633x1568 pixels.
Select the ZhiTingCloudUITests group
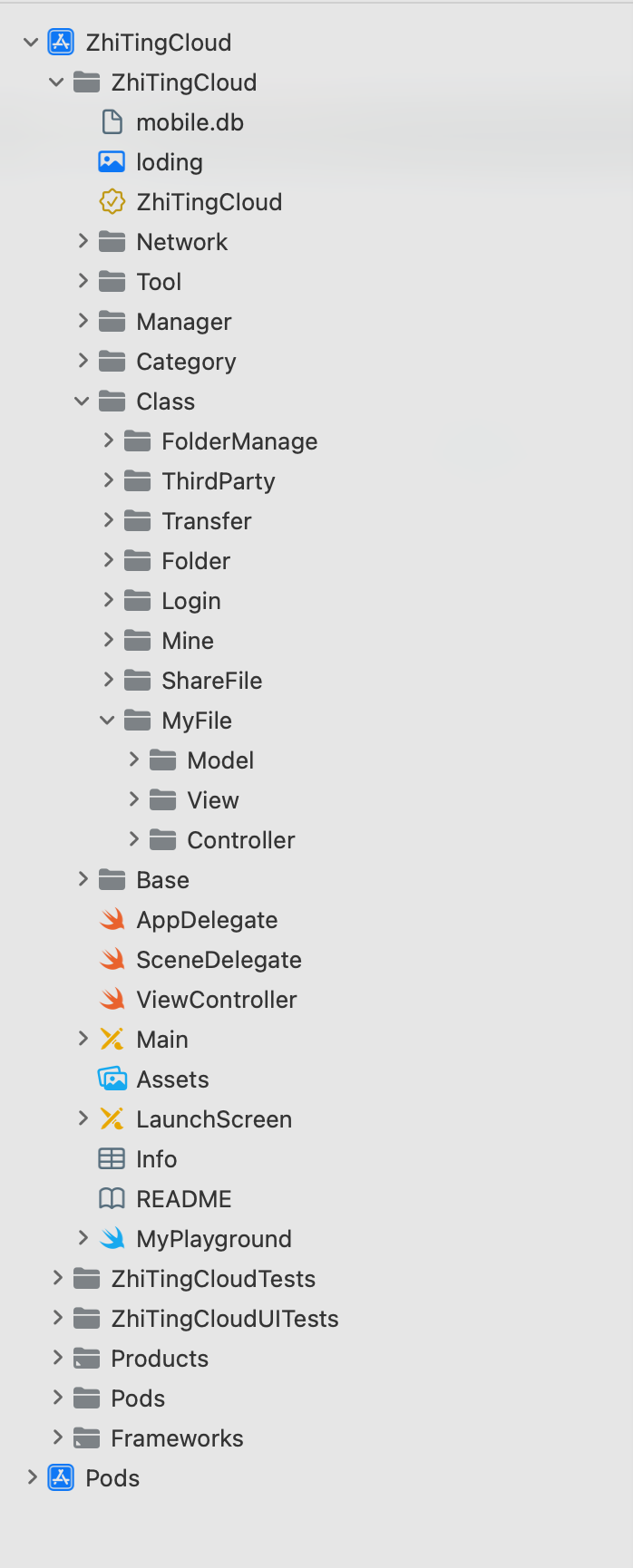(225, 1319)
